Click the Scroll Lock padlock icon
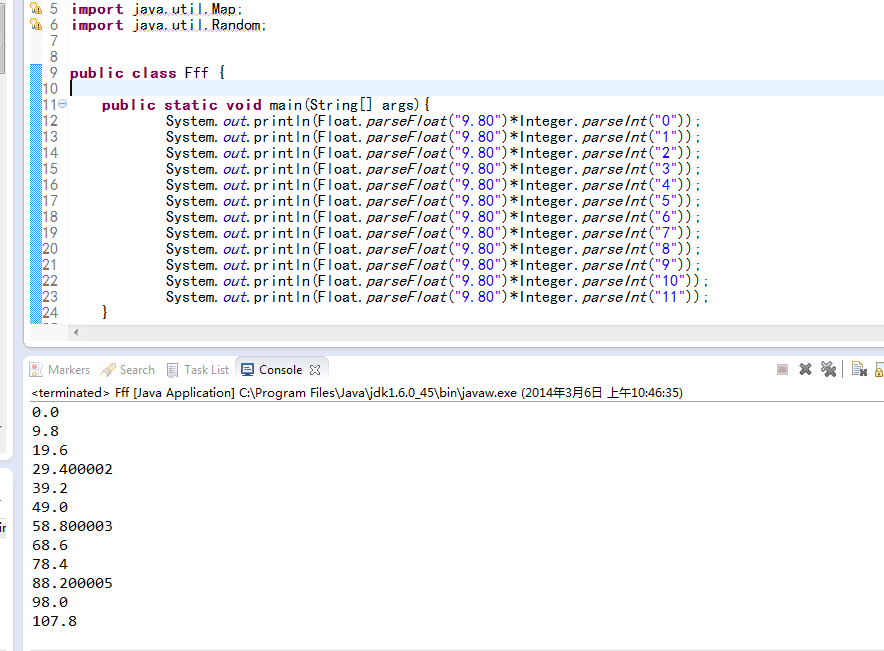Image resolution: width=884 pixels, height=651 pixels. [879, 369]
